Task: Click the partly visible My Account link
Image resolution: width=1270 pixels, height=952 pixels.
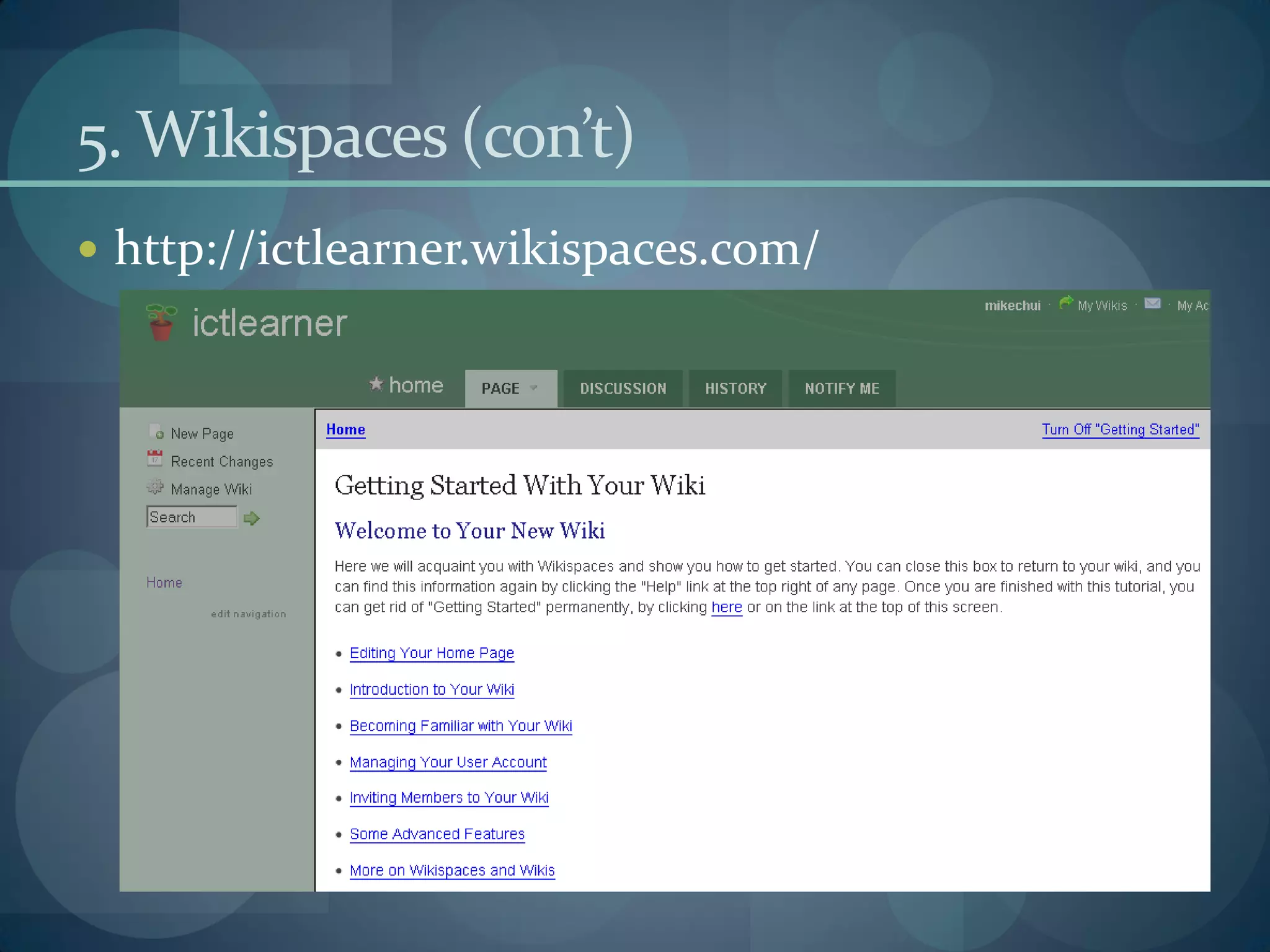Action: [x=1193, y=306]
